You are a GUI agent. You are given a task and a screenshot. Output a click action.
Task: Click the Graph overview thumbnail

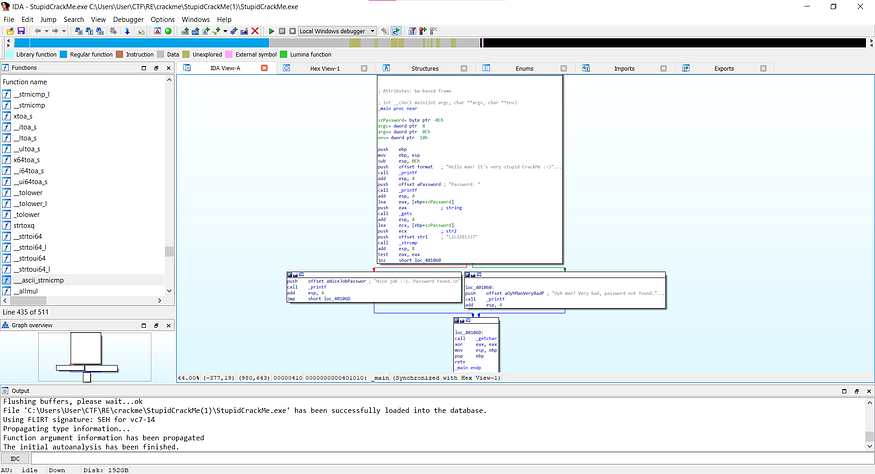[95, 357]
